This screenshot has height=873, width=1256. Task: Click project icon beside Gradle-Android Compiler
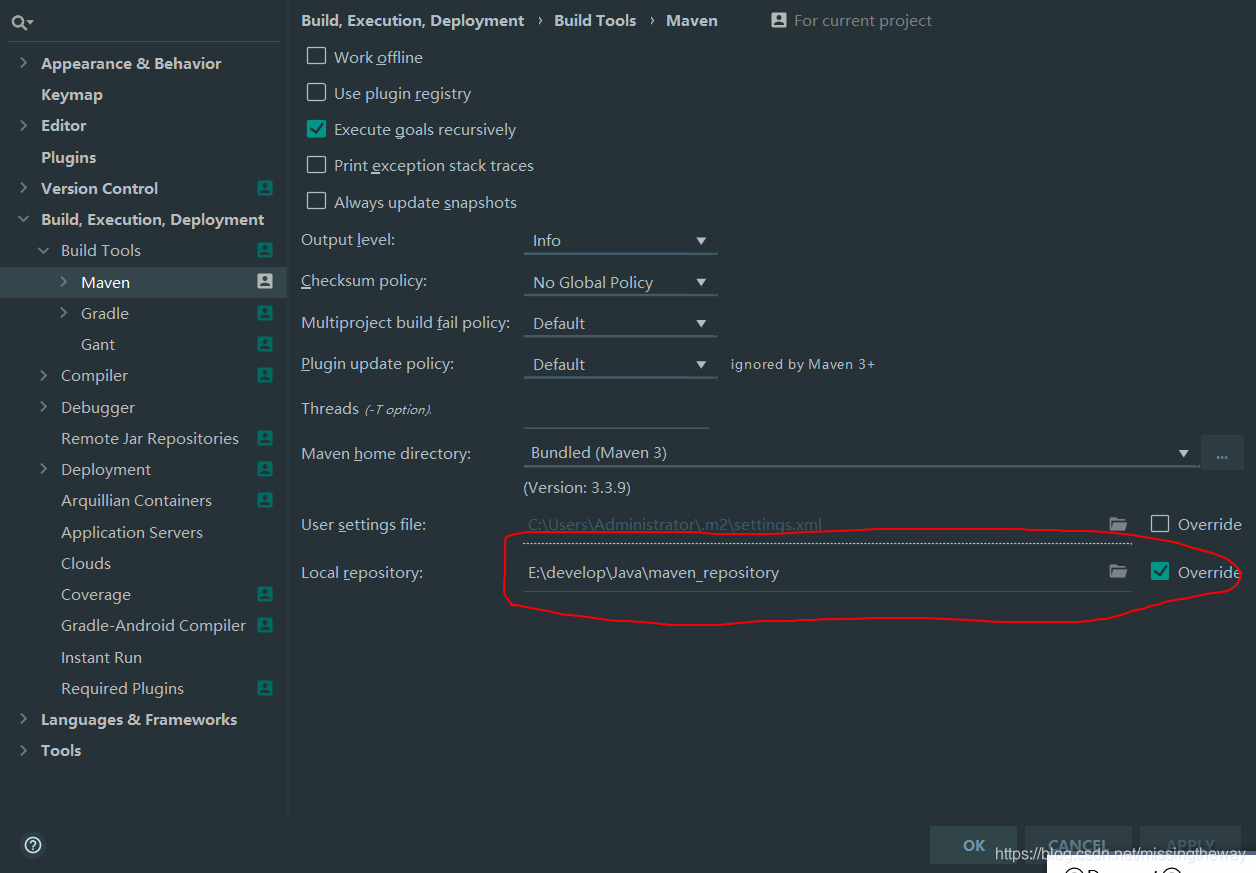(265, 625)
